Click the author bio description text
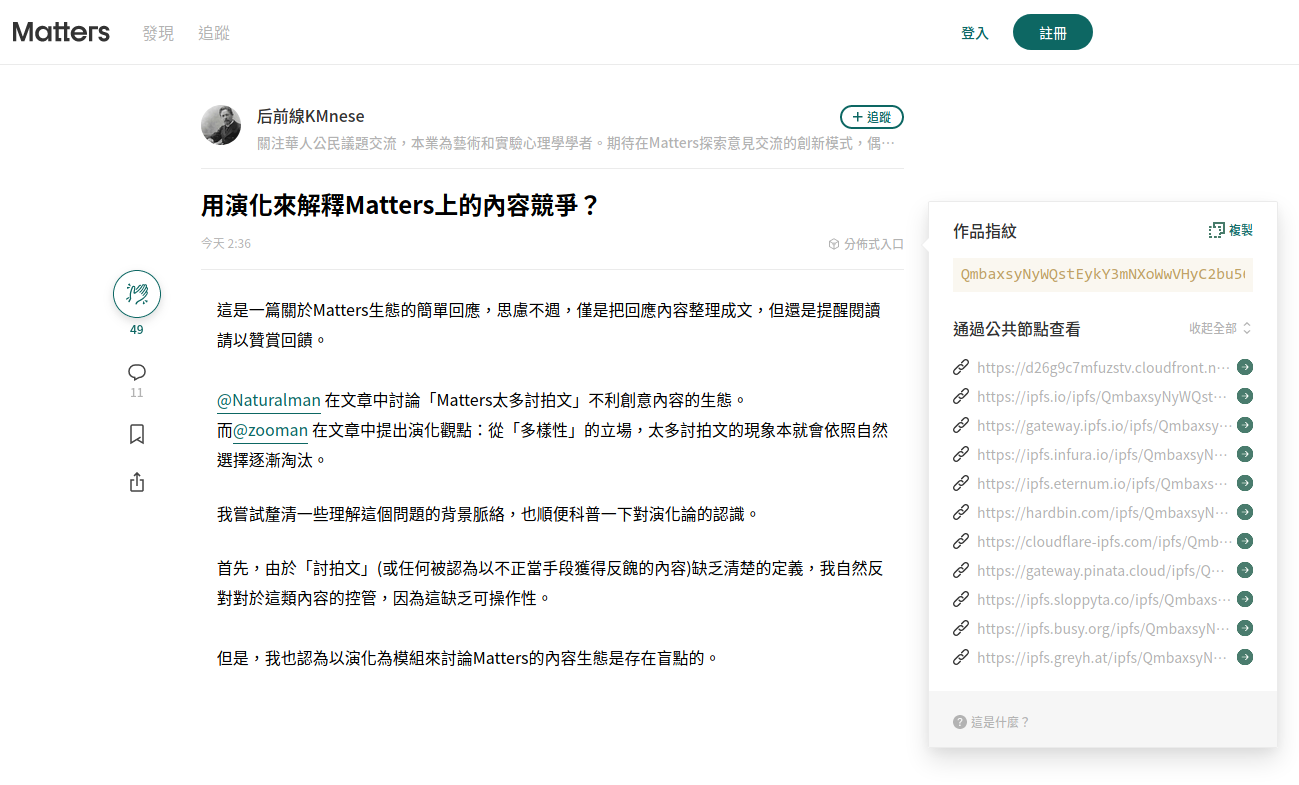 577,143
